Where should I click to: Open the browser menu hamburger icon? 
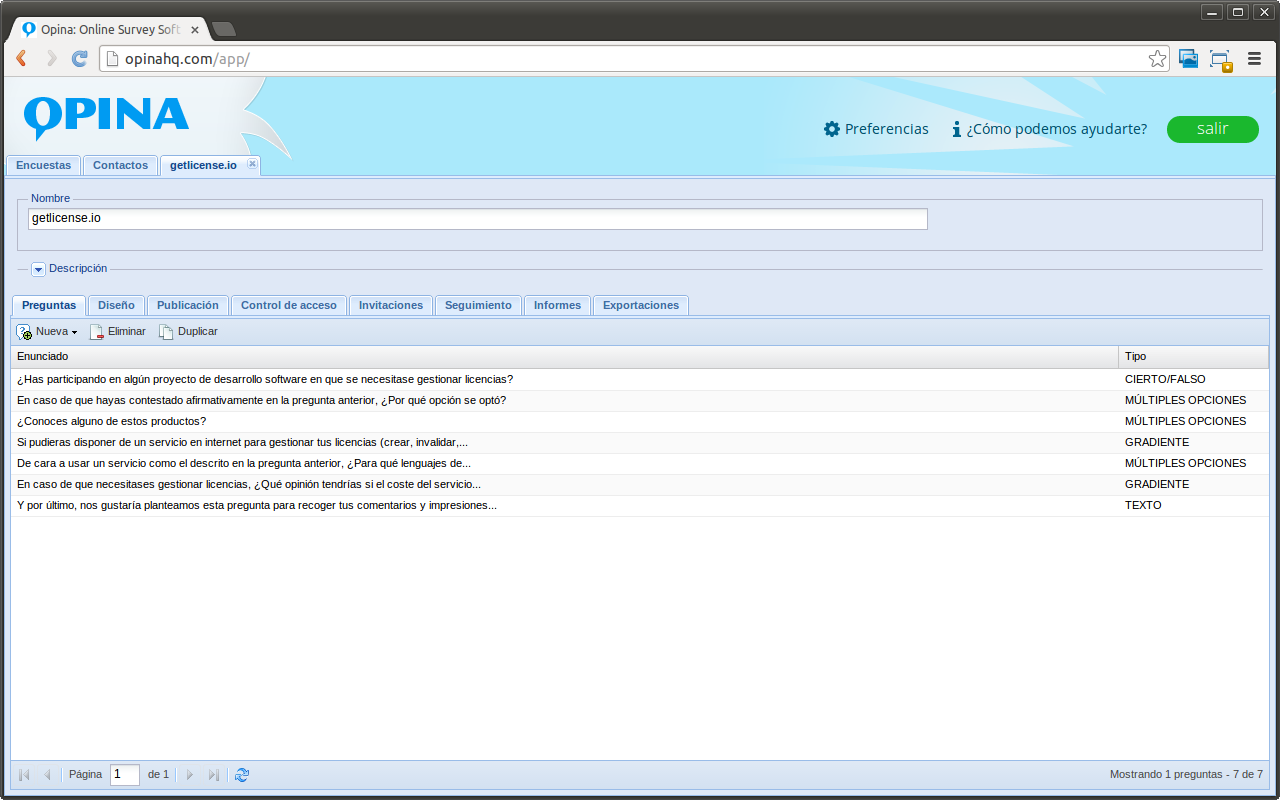(x=1254, y=58)
